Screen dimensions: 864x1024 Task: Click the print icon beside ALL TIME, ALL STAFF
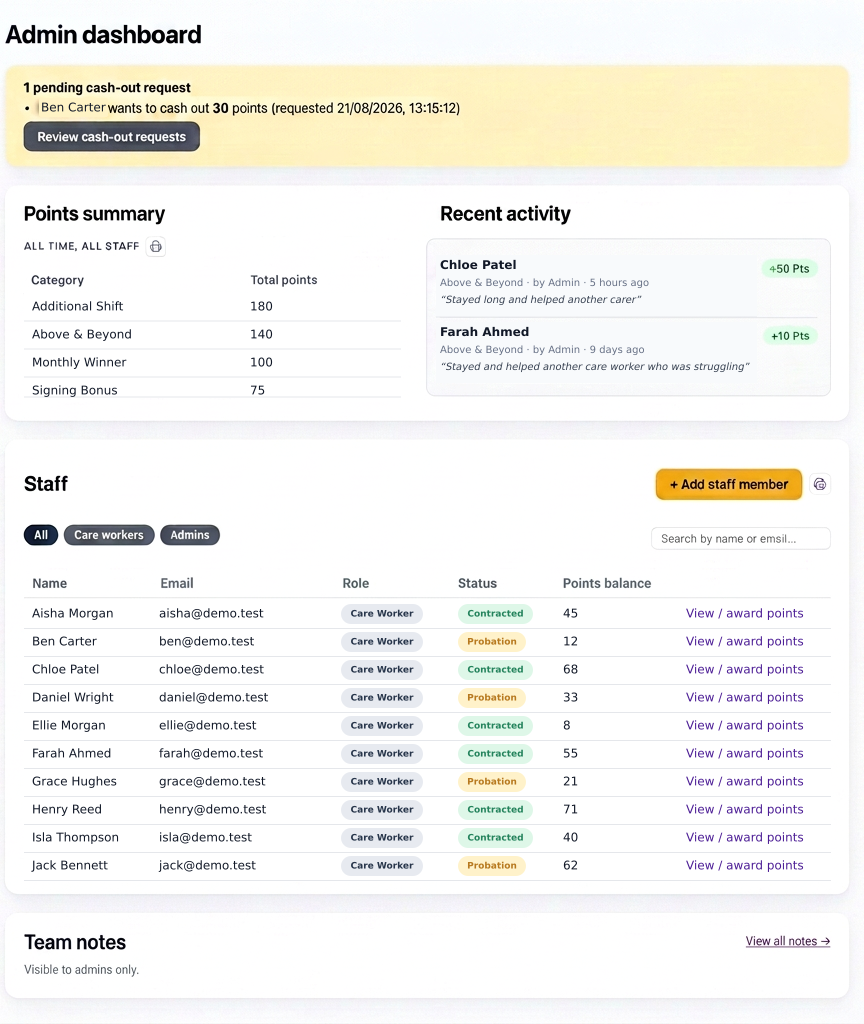pos(155,246)
